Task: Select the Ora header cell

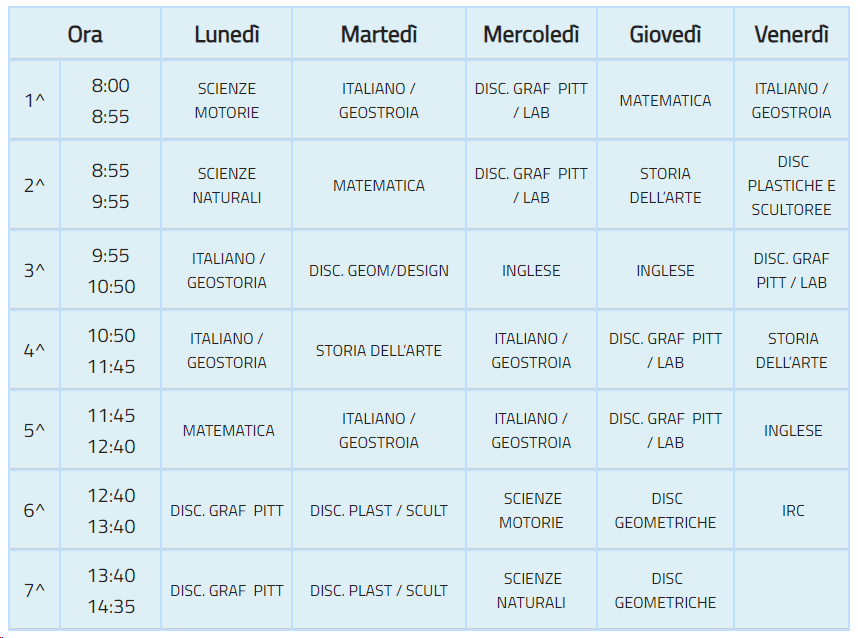Action: pos(85,34)
